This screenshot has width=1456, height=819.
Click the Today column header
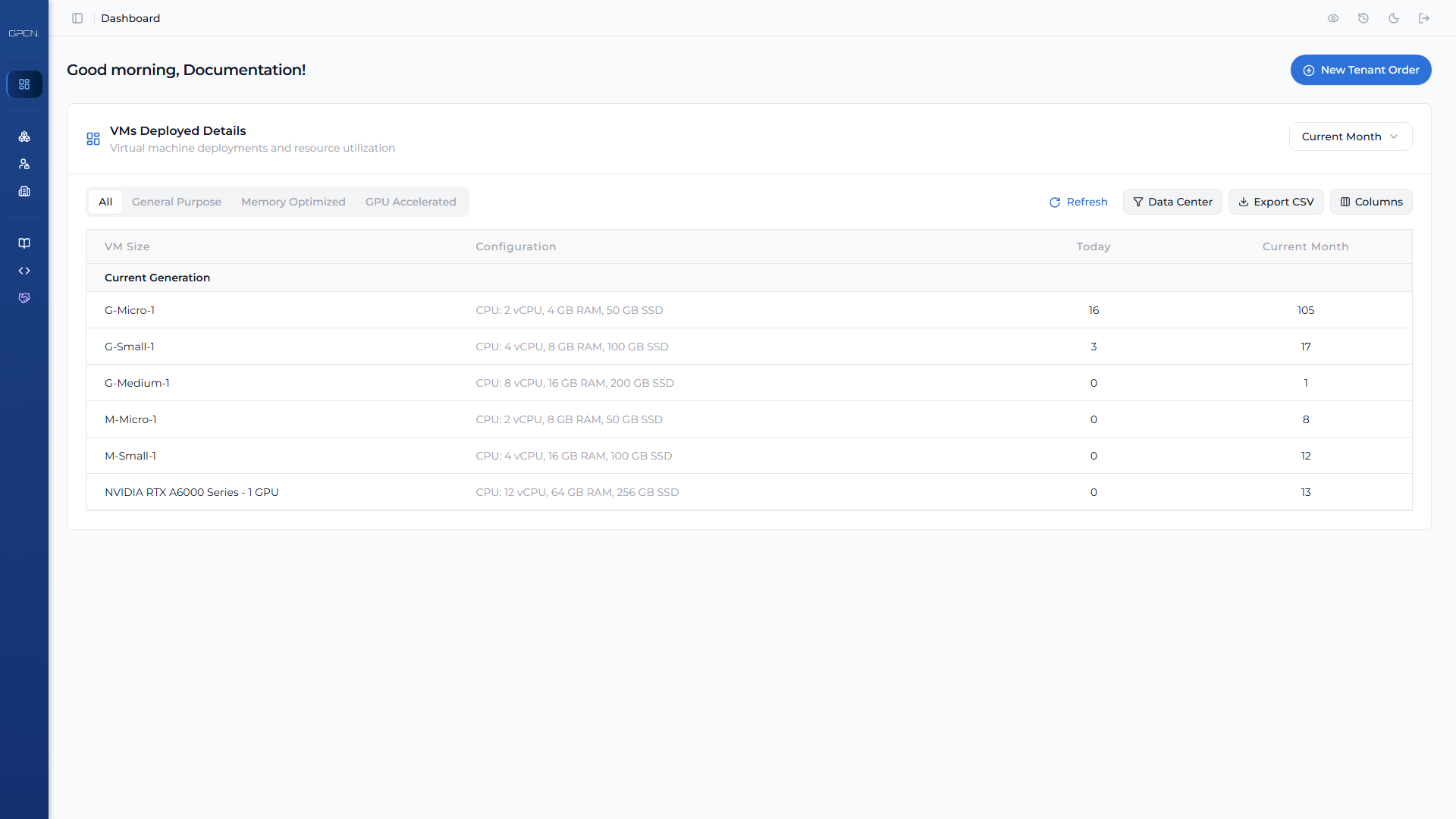(1094, 246)
